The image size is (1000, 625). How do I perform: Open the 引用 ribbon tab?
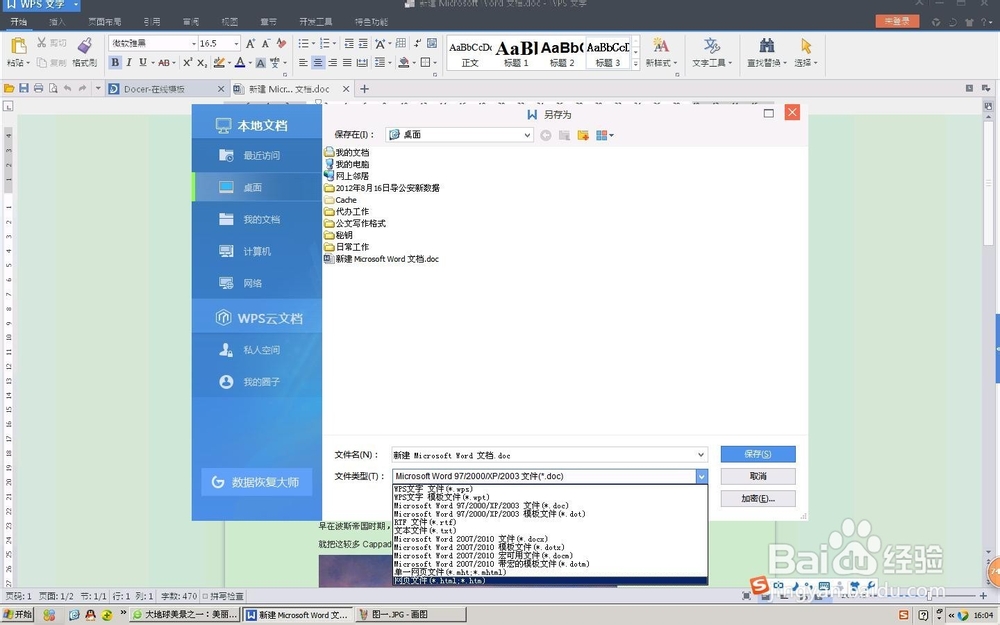coord(152,22)
